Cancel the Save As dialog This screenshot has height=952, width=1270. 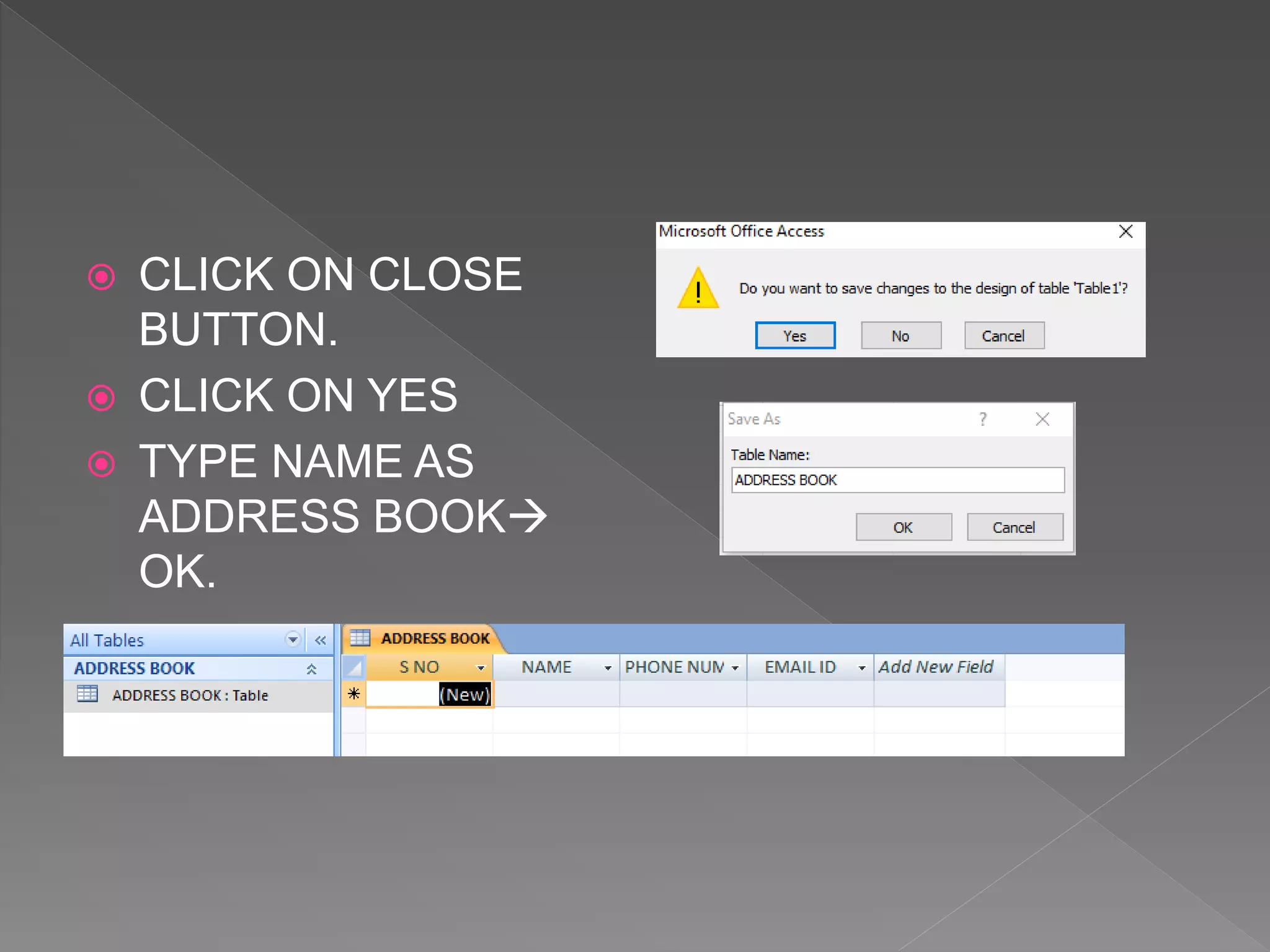pyautogui.click(x=1015, y=527)
